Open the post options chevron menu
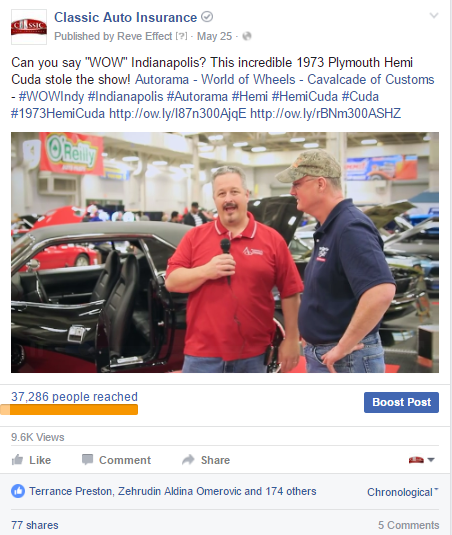Viewport: 452px width, 535px height. (434, 15)
